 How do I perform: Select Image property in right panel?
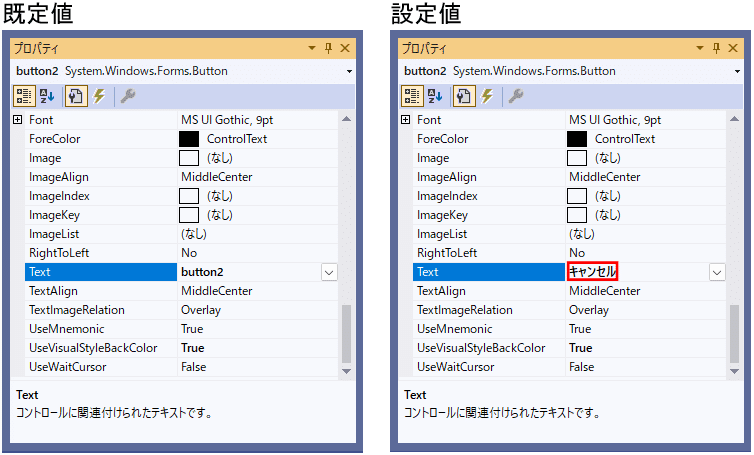coord(489,158)
